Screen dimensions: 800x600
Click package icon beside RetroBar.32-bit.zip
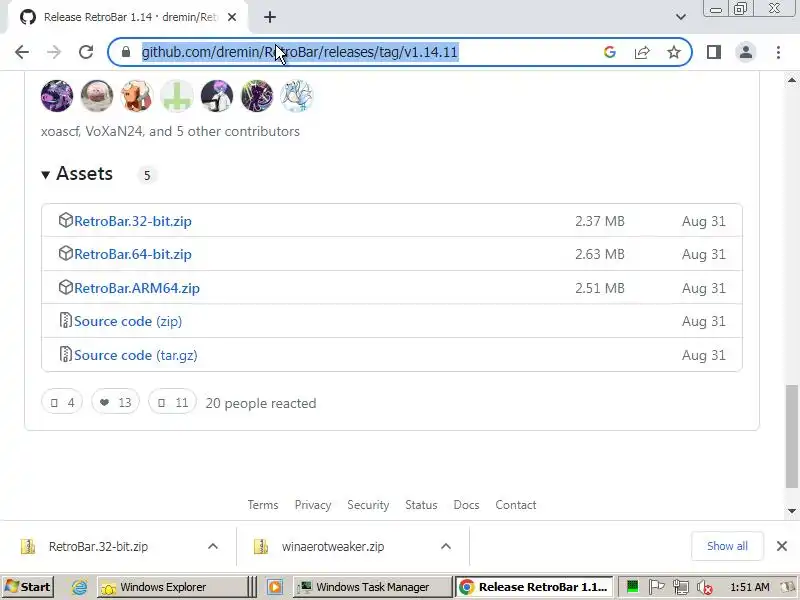pos(66,220)
